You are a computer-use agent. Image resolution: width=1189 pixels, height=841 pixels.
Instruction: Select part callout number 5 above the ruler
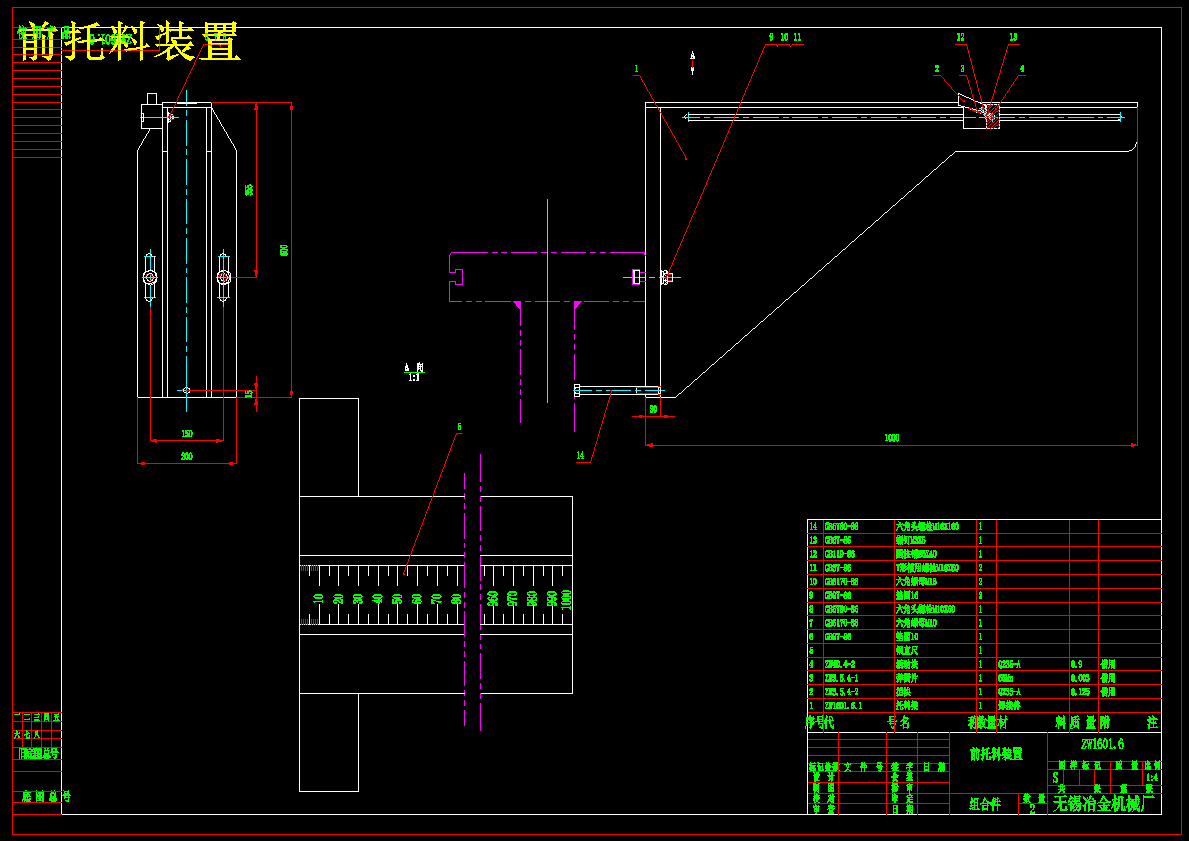click(459, 427)
